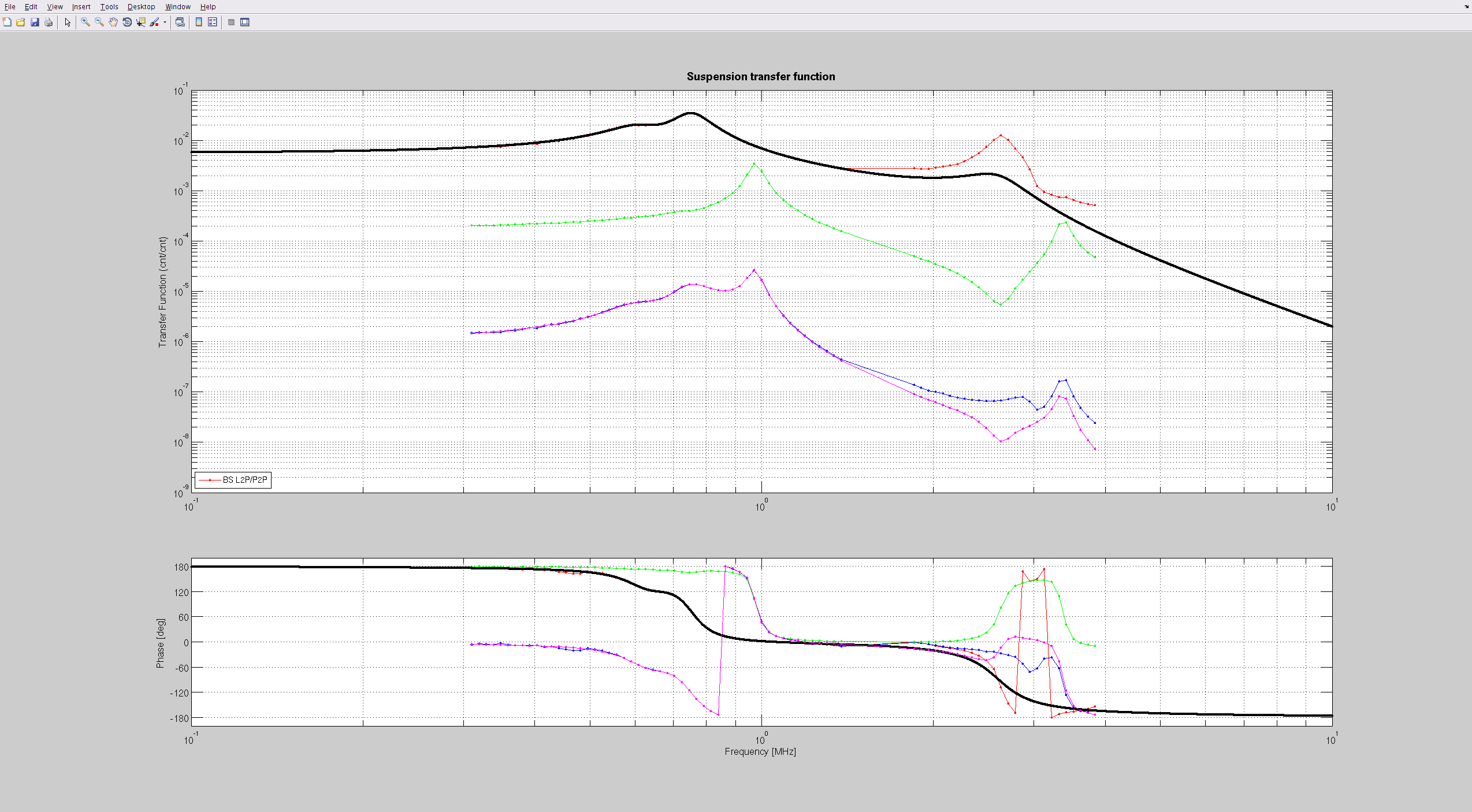Viewport: 1472px width, 812px height.
Task: Click the Open File folder icon
Action: click(x=21, y=22)
